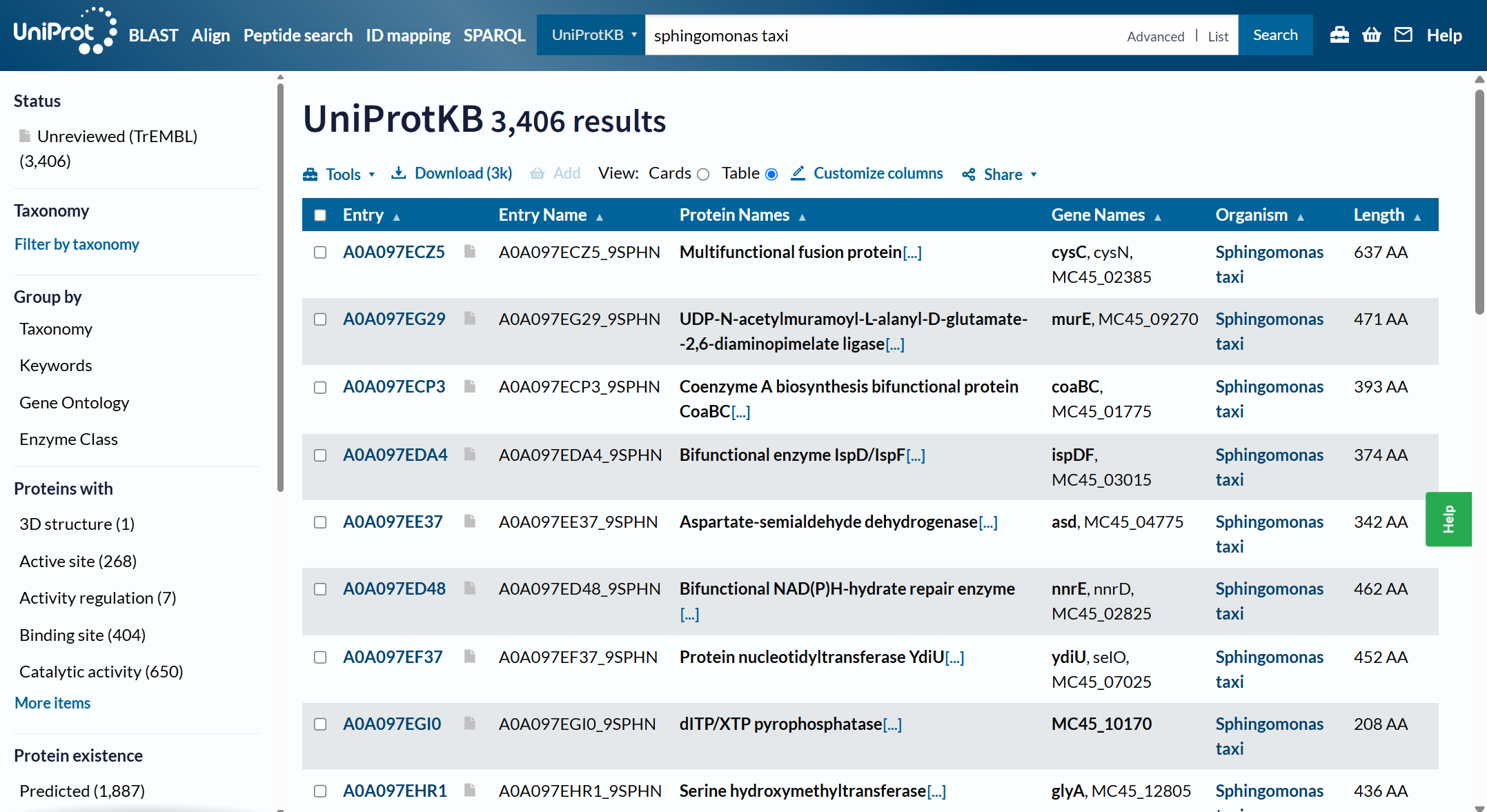Open the basket icon in header

(x=1372, y=34)
